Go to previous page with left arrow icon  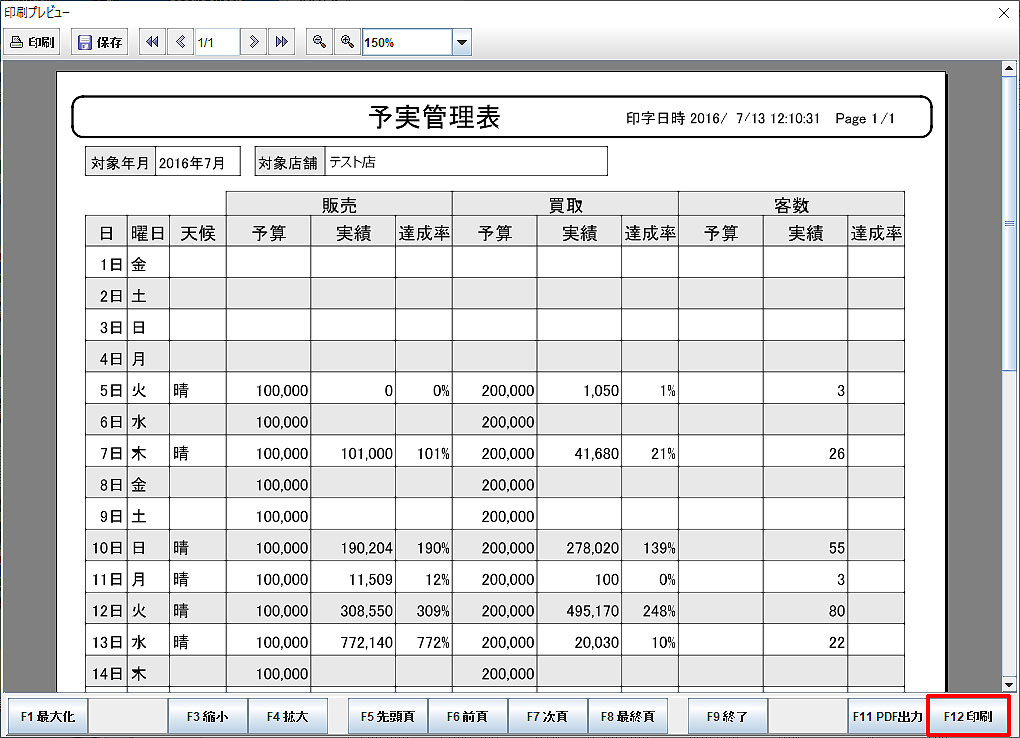pyautogui.click(x=178, y=41)
